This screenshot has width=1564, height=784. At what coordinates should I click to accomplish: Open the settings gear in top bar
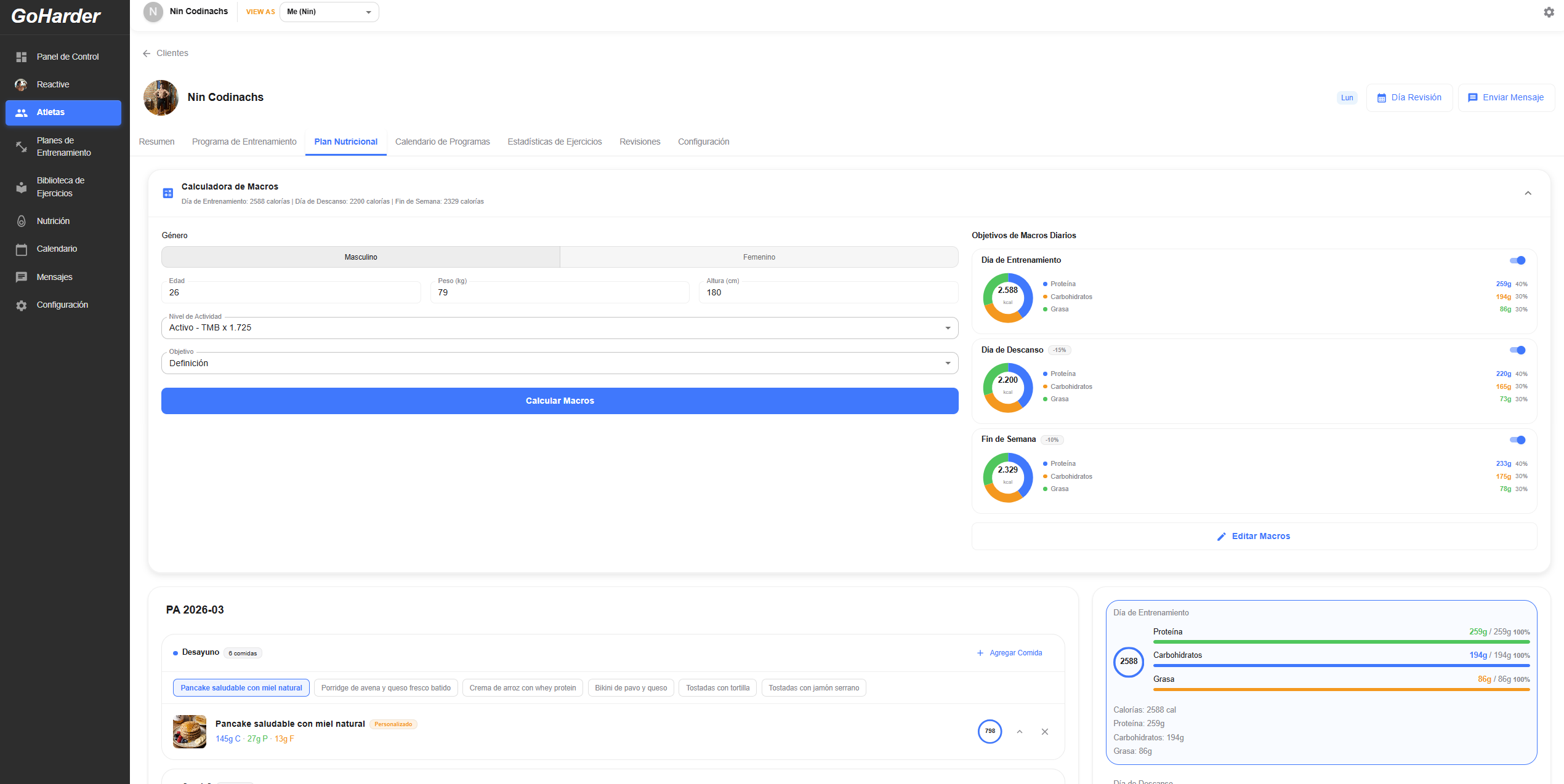click(1549, 12)
